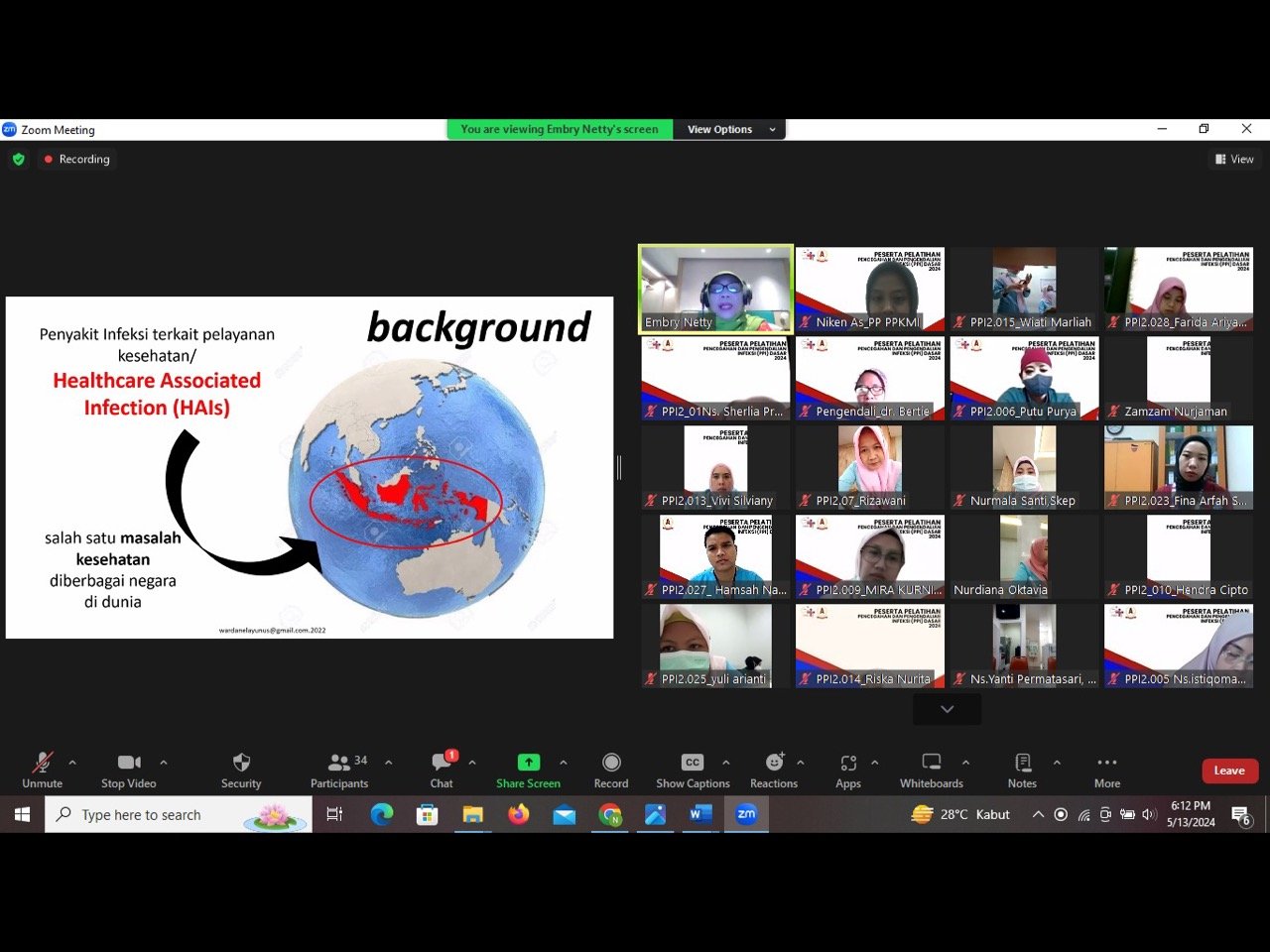This screenshot has height=952, width=1270.
Task: Toggle Show Captions
Action: point(693,763)
